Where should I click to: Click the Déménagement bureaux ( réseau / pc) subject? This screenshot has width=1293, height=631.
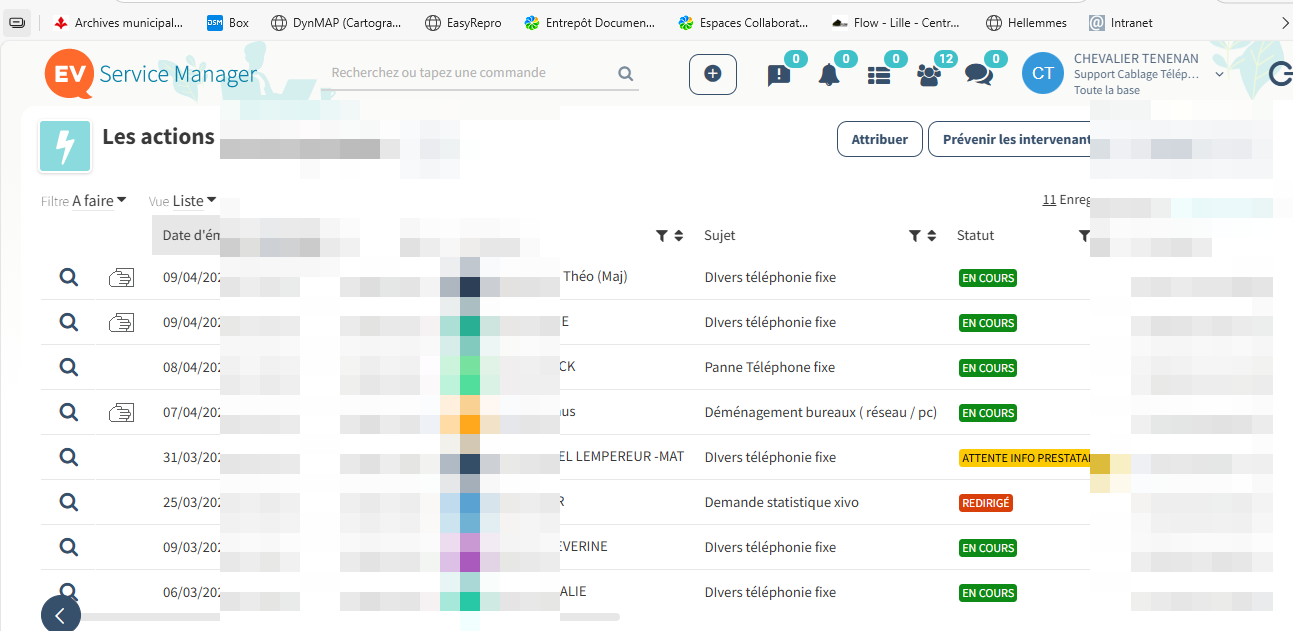[821, 412]
